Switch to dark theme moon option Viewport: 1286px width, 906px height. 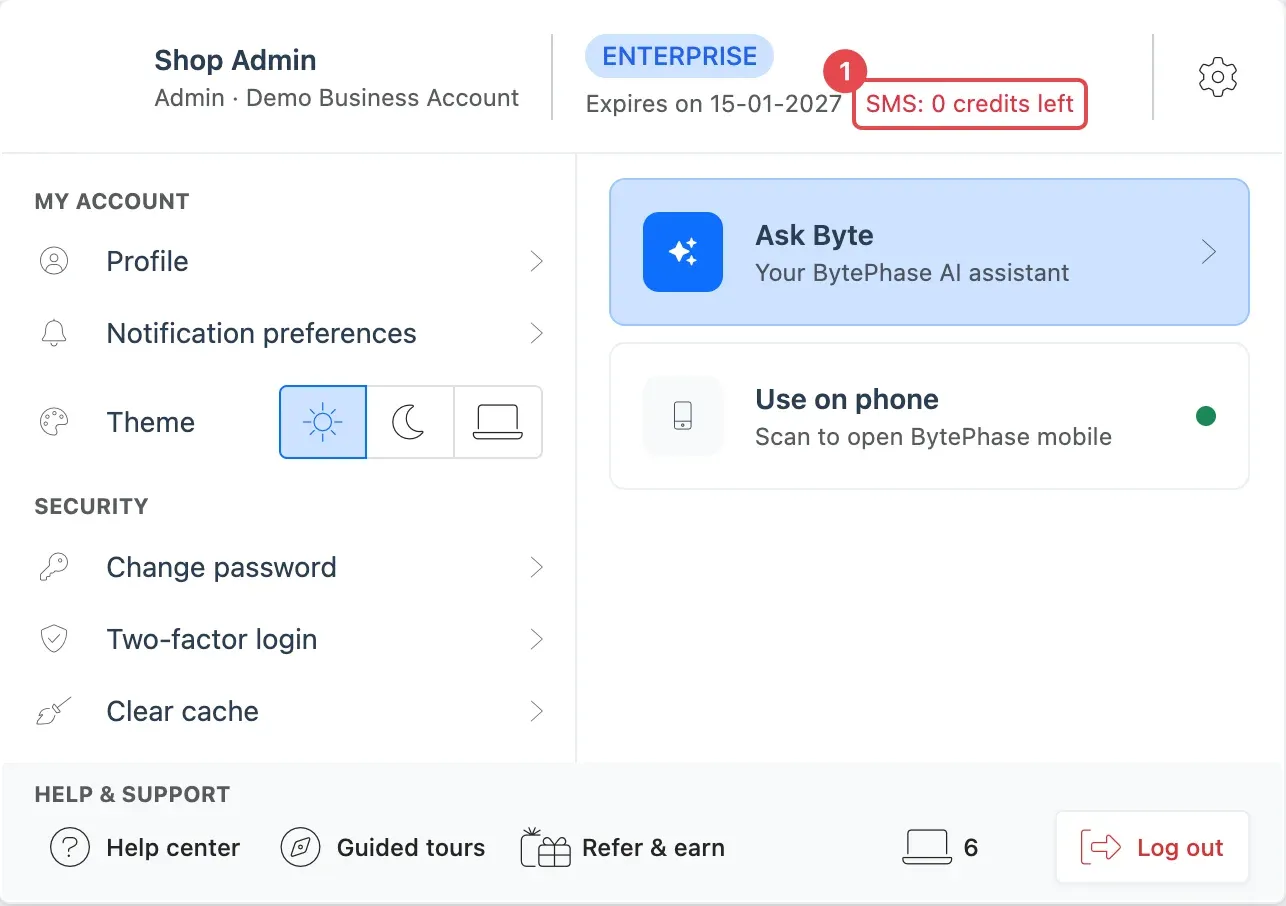[x=410, y=422]
